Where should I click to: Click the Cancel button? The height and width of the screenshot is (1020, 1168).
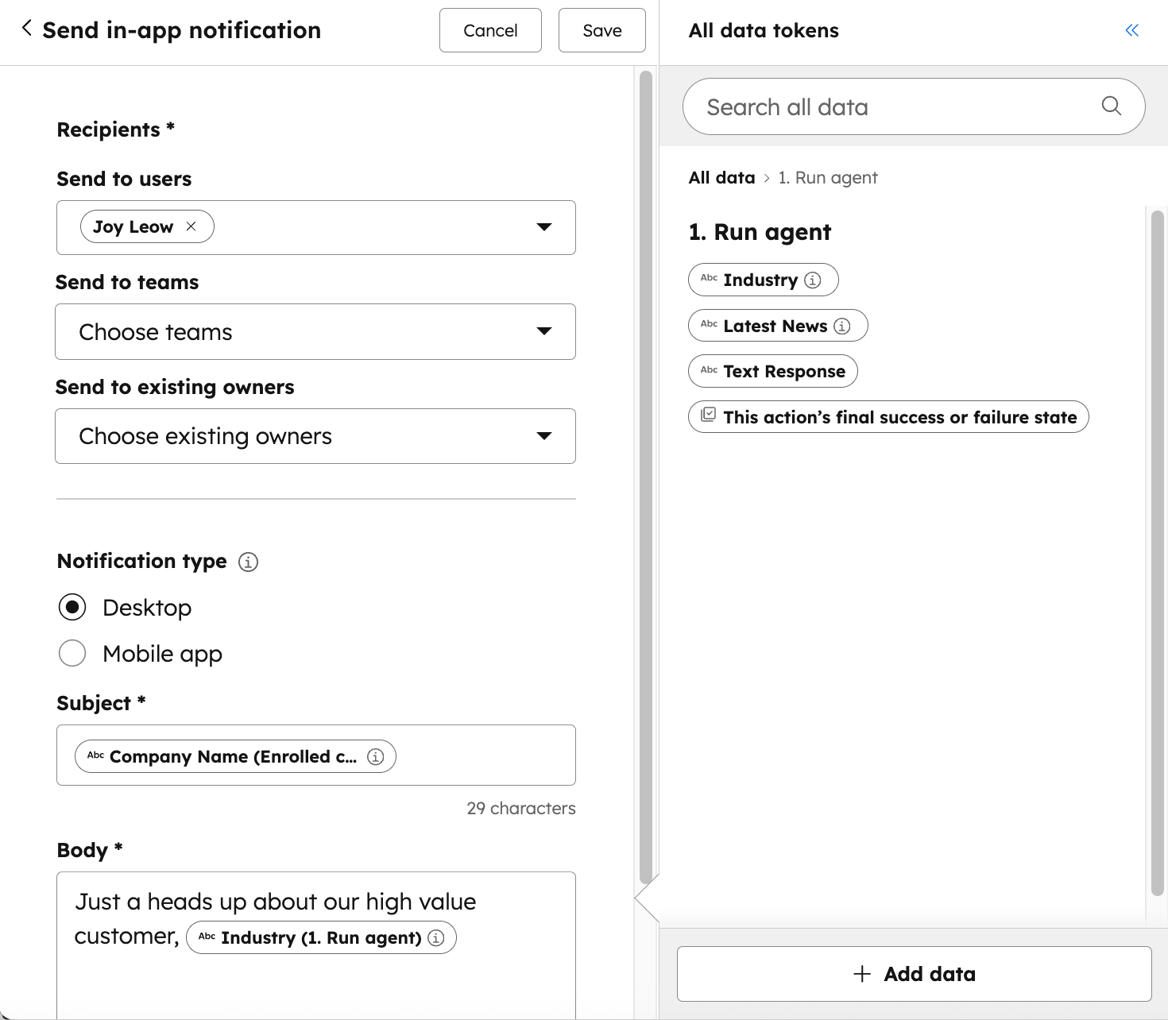coord(490,31)
